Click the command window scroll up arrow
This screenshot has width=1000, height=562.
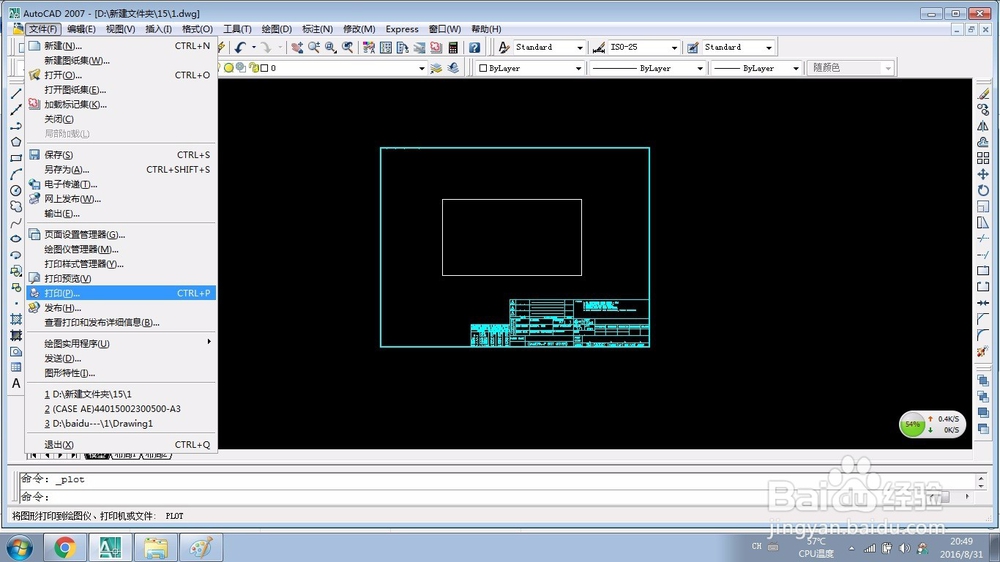(981, 478)
